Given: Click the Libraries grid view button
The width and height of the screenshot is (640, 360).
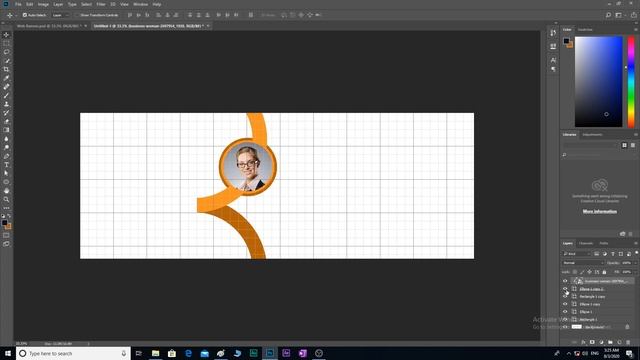Looking at the screenshot, I should [x=624, y=145].
